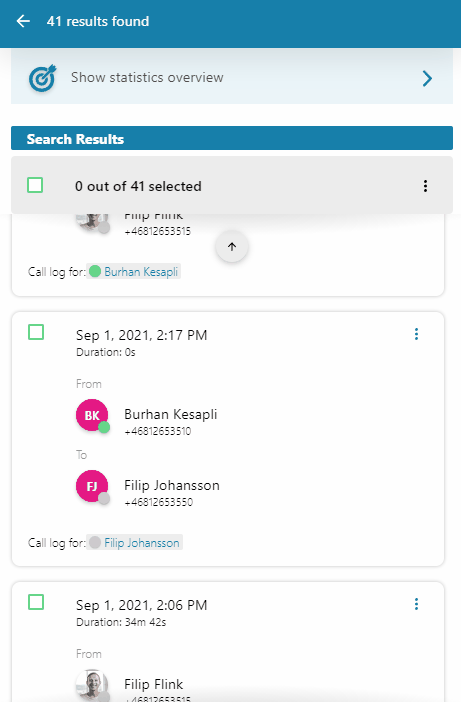Click the 41 results found title

(x=98, y=21)
